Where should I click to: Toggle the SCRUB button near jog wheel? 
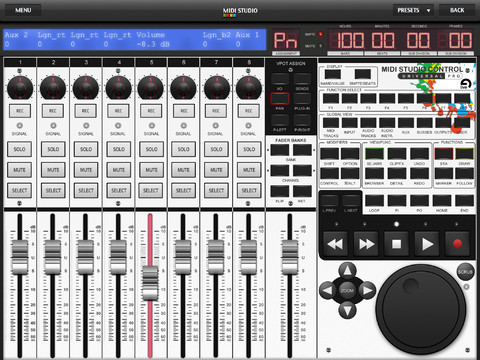coord(465,272)
